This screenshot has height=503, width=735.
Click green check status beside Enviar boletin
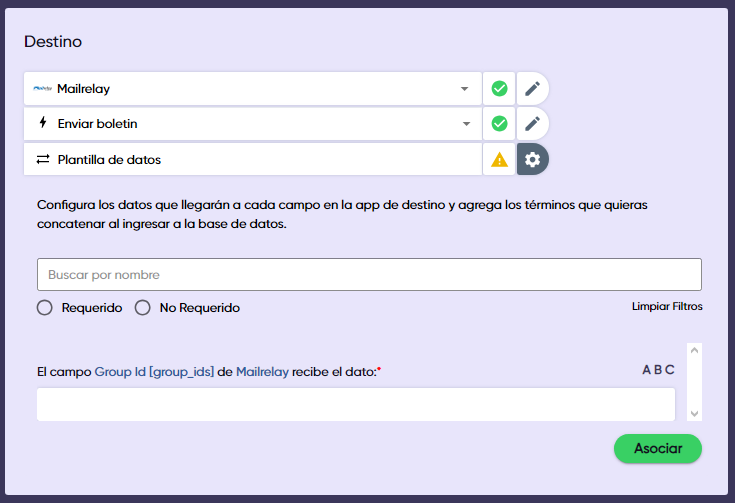[x=499, y=124]
